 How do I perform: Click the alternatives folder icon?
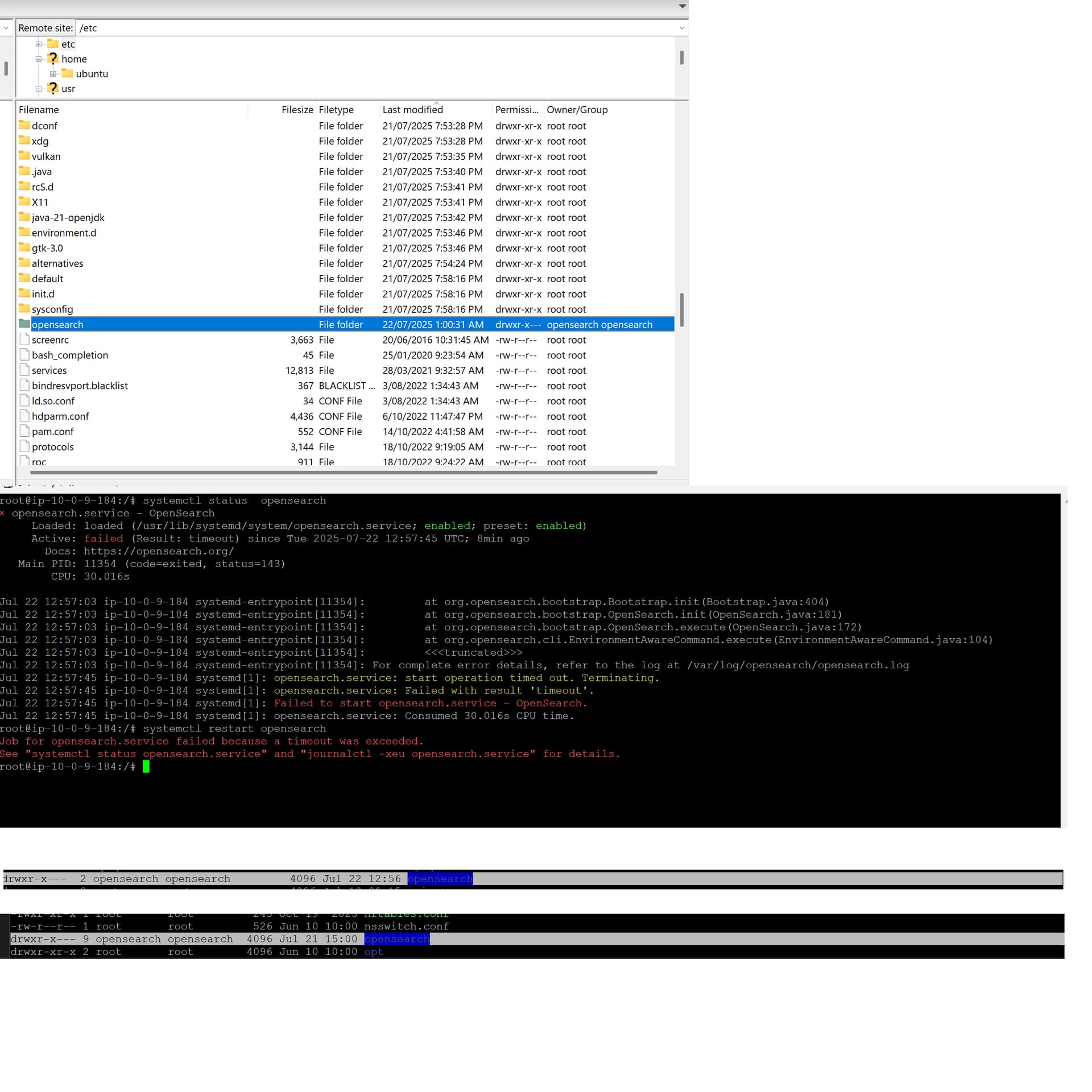(24, 263)
